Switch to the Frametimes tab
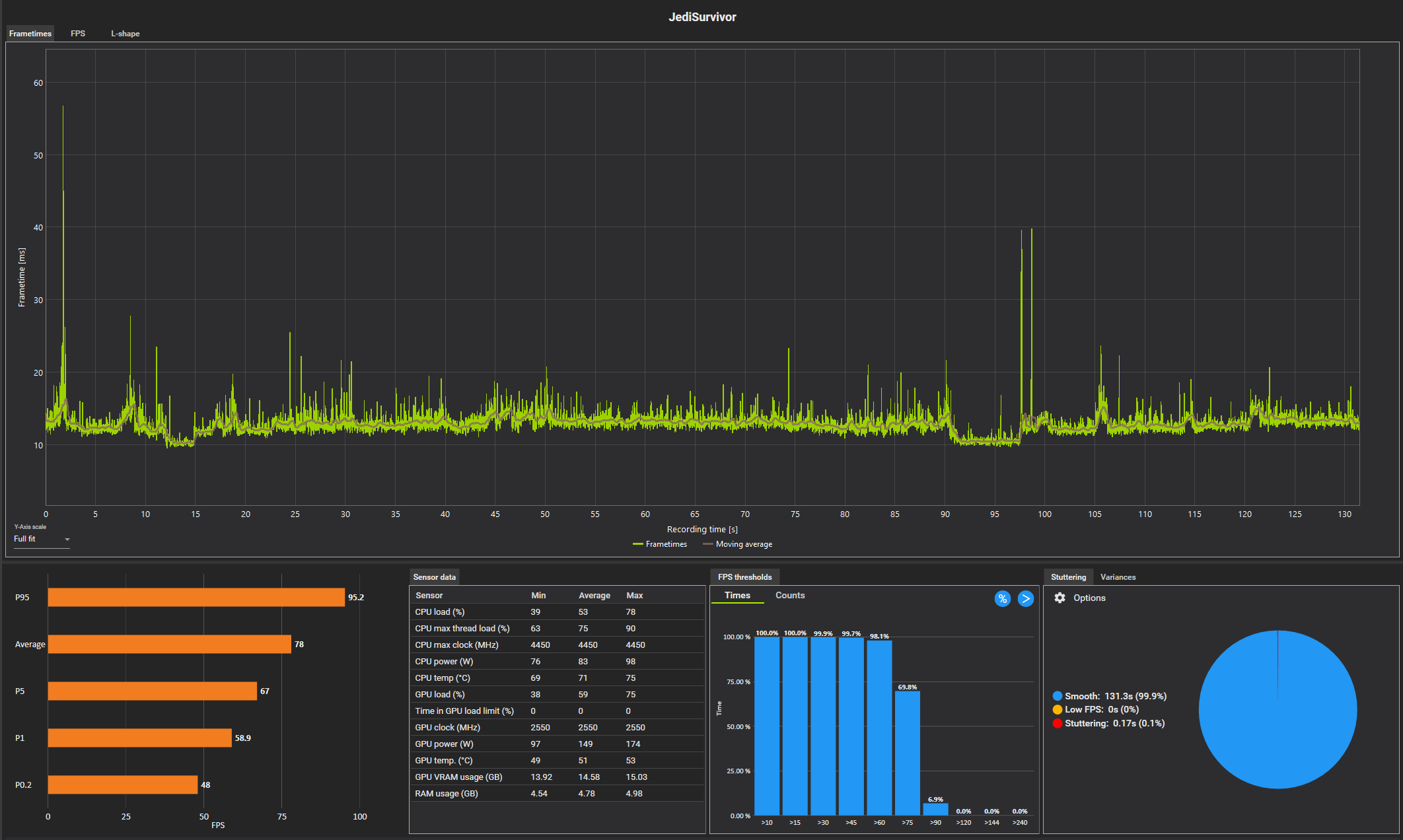Viewport: 1403px width, 840px height. pyautogui.click(x=30, y=34)
